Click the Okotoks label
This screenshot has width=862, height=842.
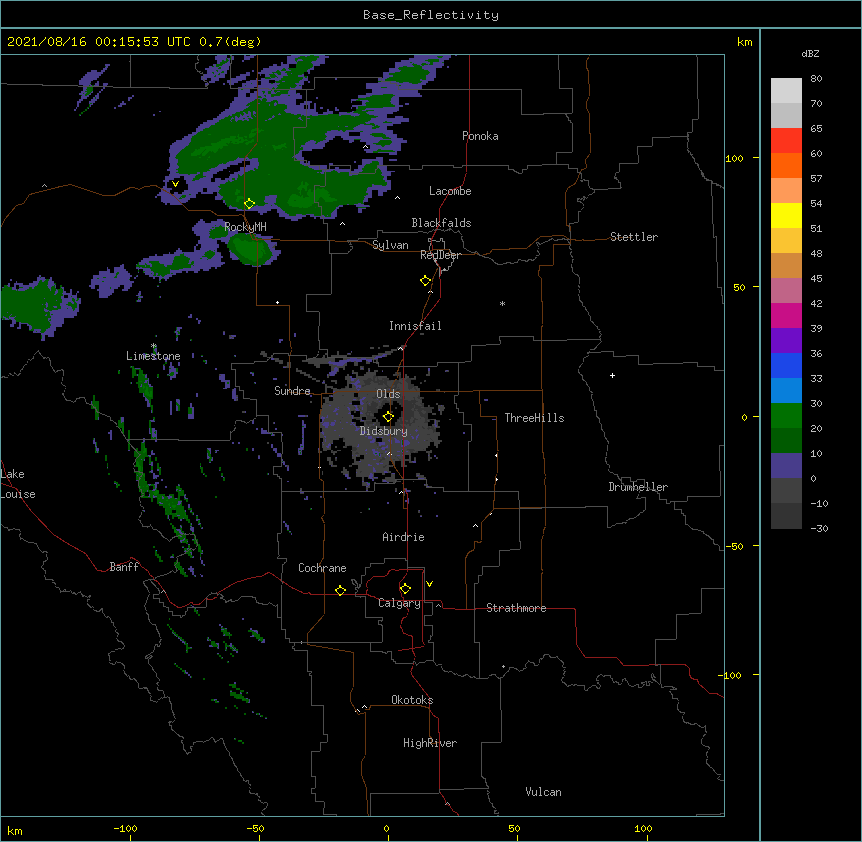[x=412, y=700]
